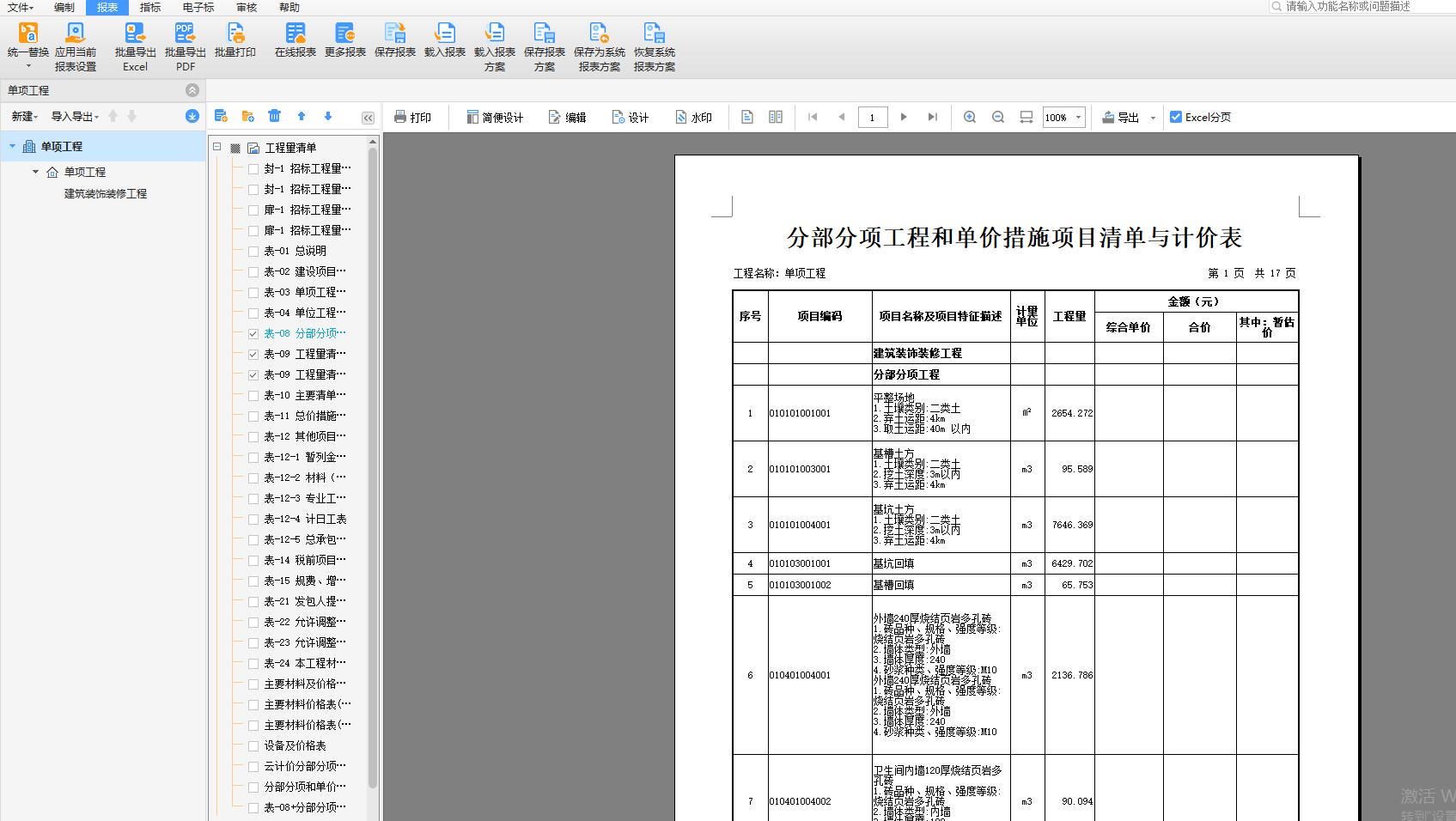Move report up with blue up arrow
Viewport: 1456px width, 821px height.
(x=302, y=116)
